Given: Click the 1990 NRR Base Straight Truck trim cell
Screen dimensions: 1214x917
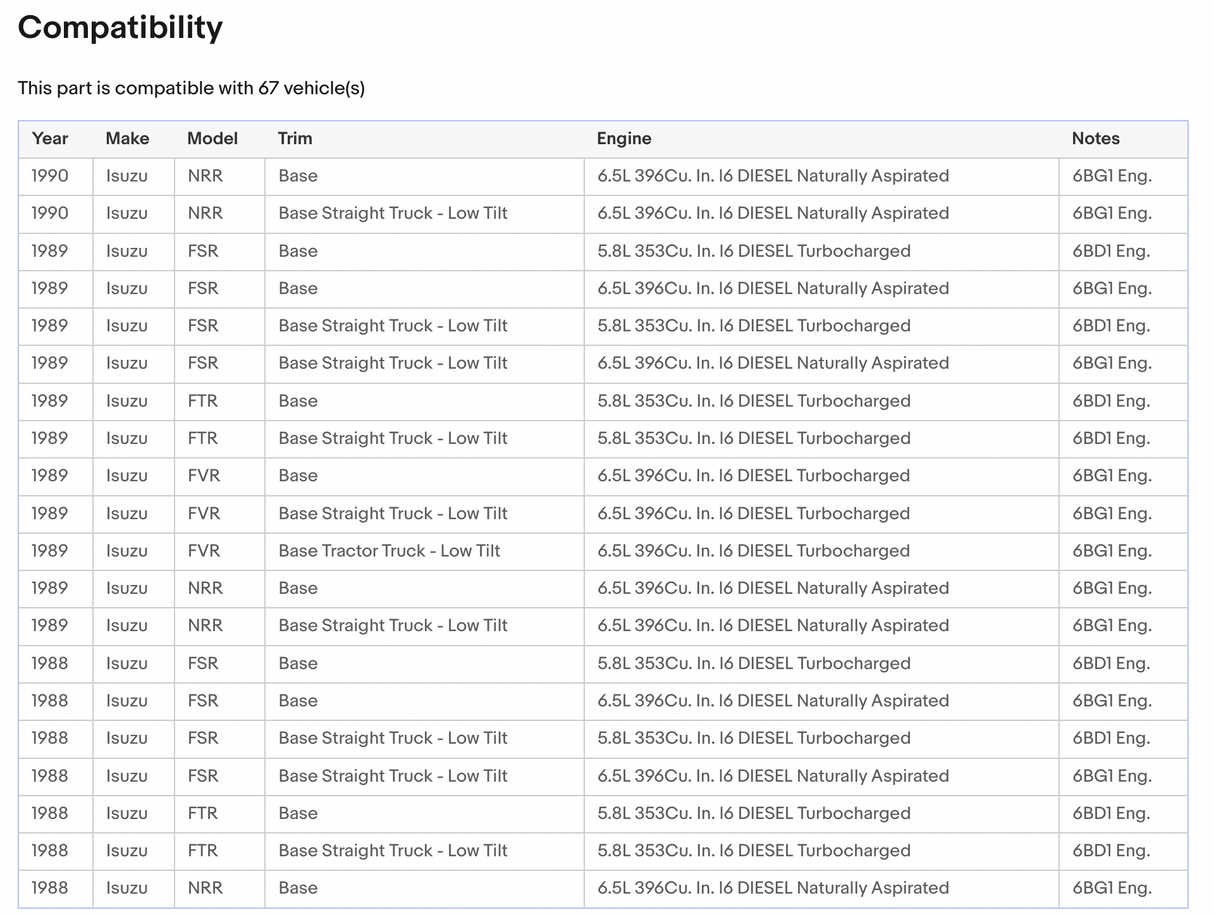Looking at the screenshot, I should (393, 213).
